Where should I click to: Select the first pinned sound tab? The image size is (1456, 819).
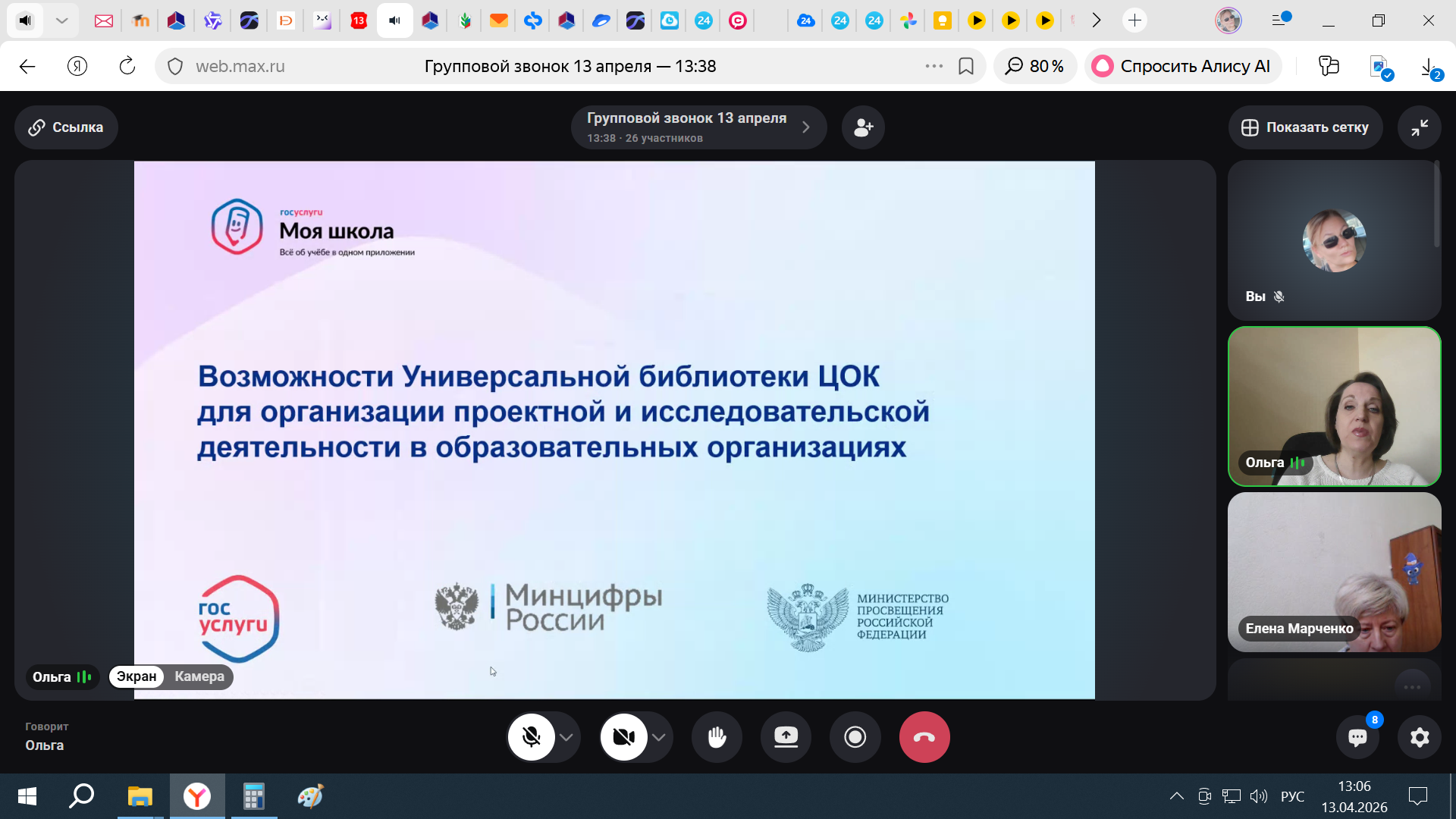(26, 20)
